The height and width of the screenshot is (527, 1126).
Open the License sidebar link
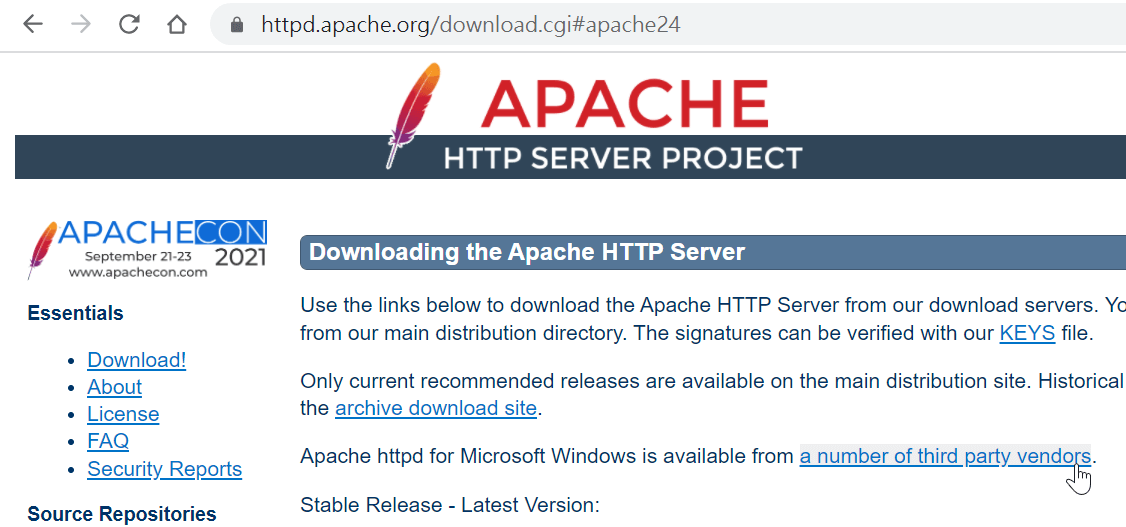(123, 414)
